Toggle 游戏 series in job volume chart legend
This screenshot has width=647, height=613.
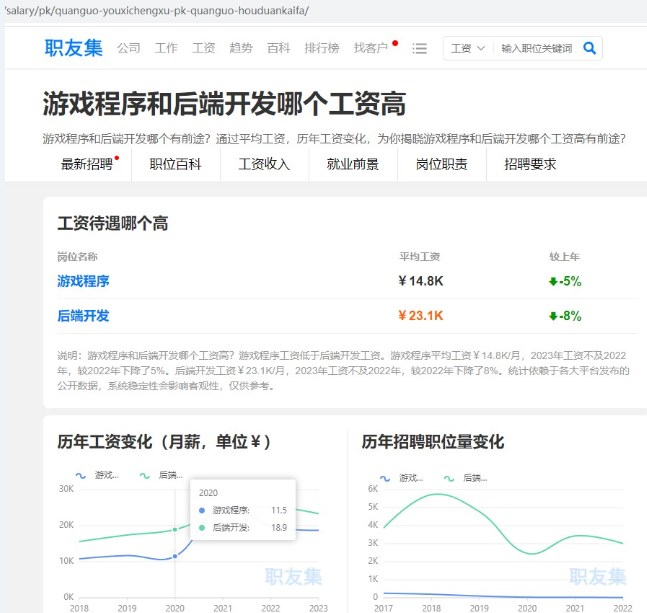pos(401,478)
